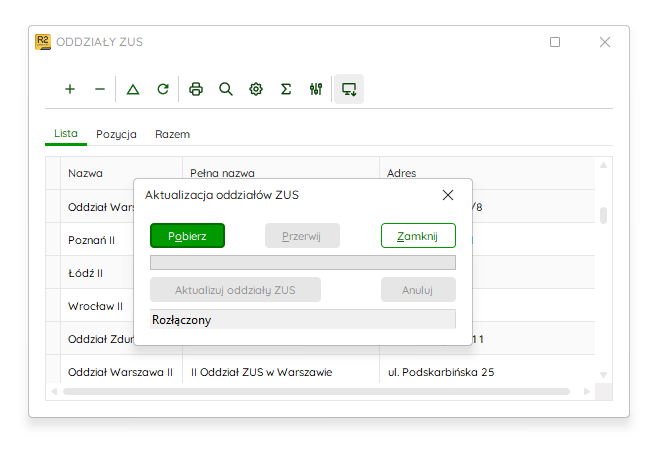Click the sigma sum icon
This screenshot has height=461, width=672.
286,89
